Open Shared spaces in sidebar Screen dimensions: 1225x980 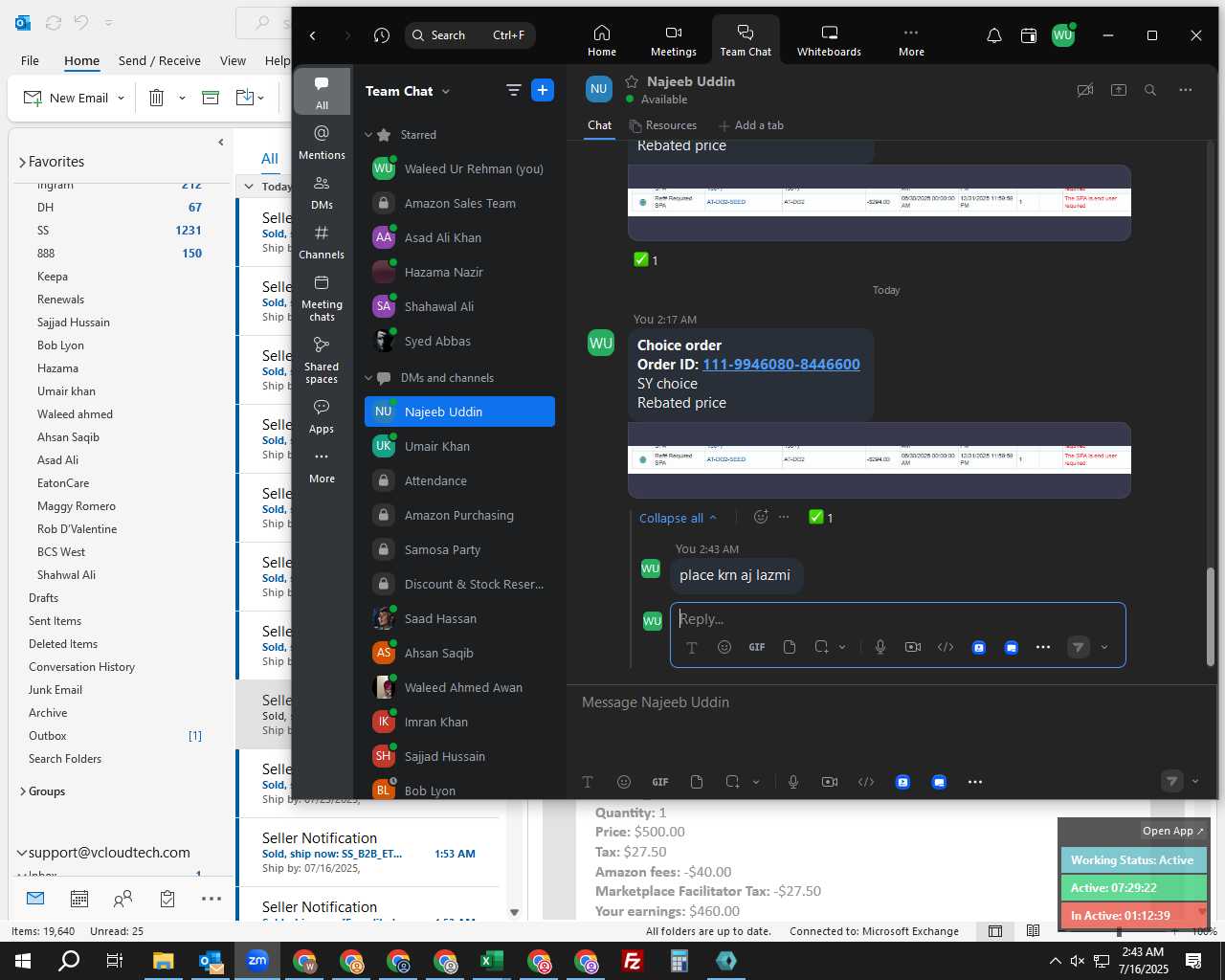point(322,360)
